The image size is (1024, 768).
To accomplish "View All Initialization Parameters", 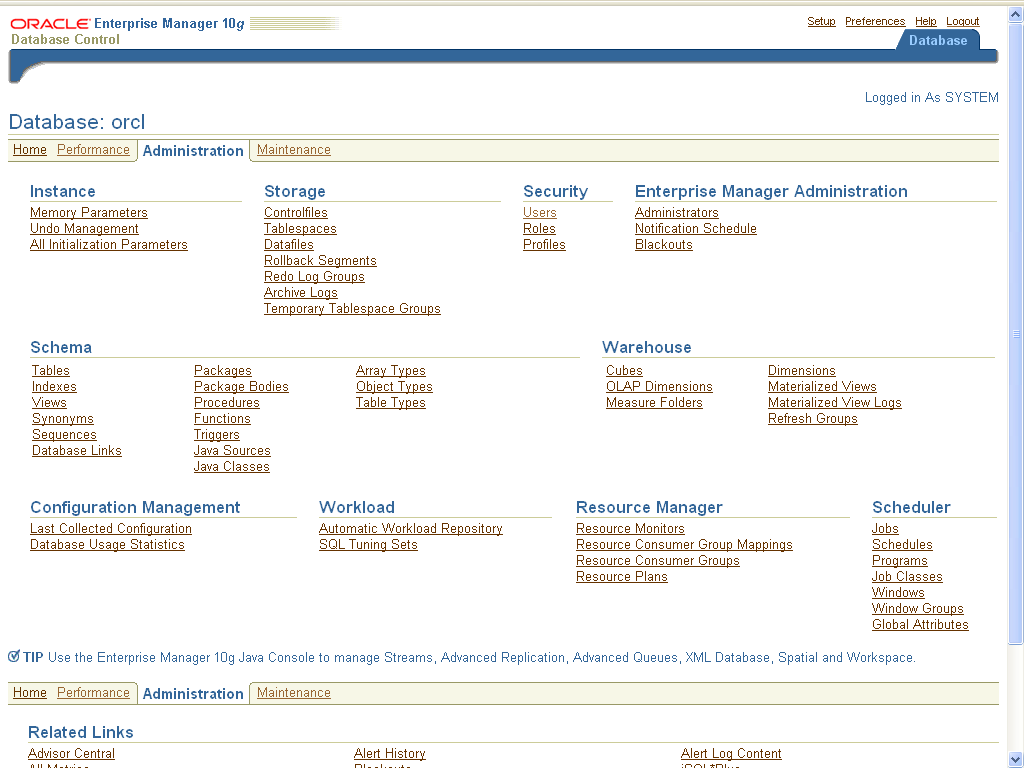I will (108, 244).
